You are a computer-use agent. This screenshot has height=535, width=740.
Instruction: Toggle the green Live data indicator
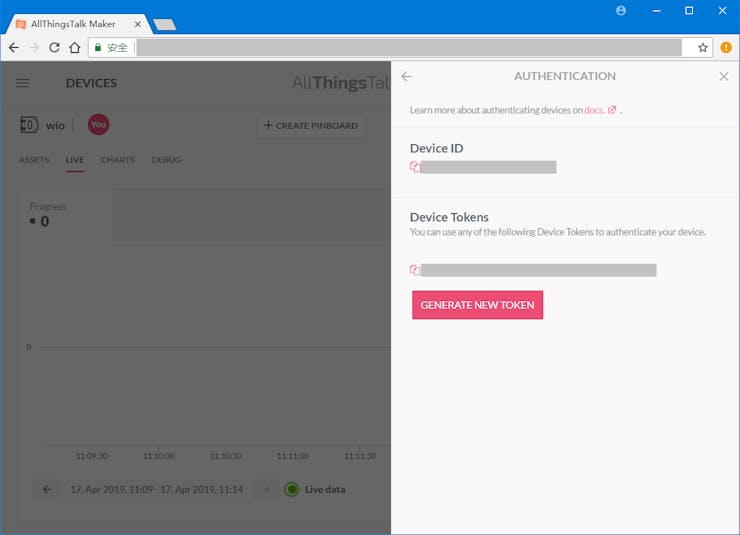pyautogui.click(x=292, y=489)
